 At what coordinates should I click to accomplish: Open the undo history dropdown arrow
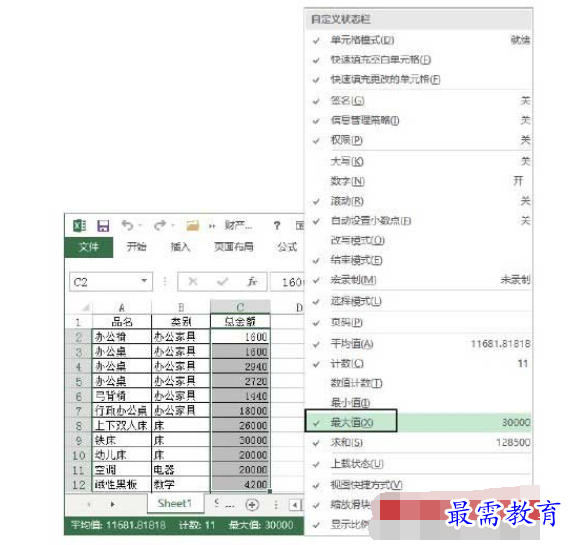pos(140,226)
